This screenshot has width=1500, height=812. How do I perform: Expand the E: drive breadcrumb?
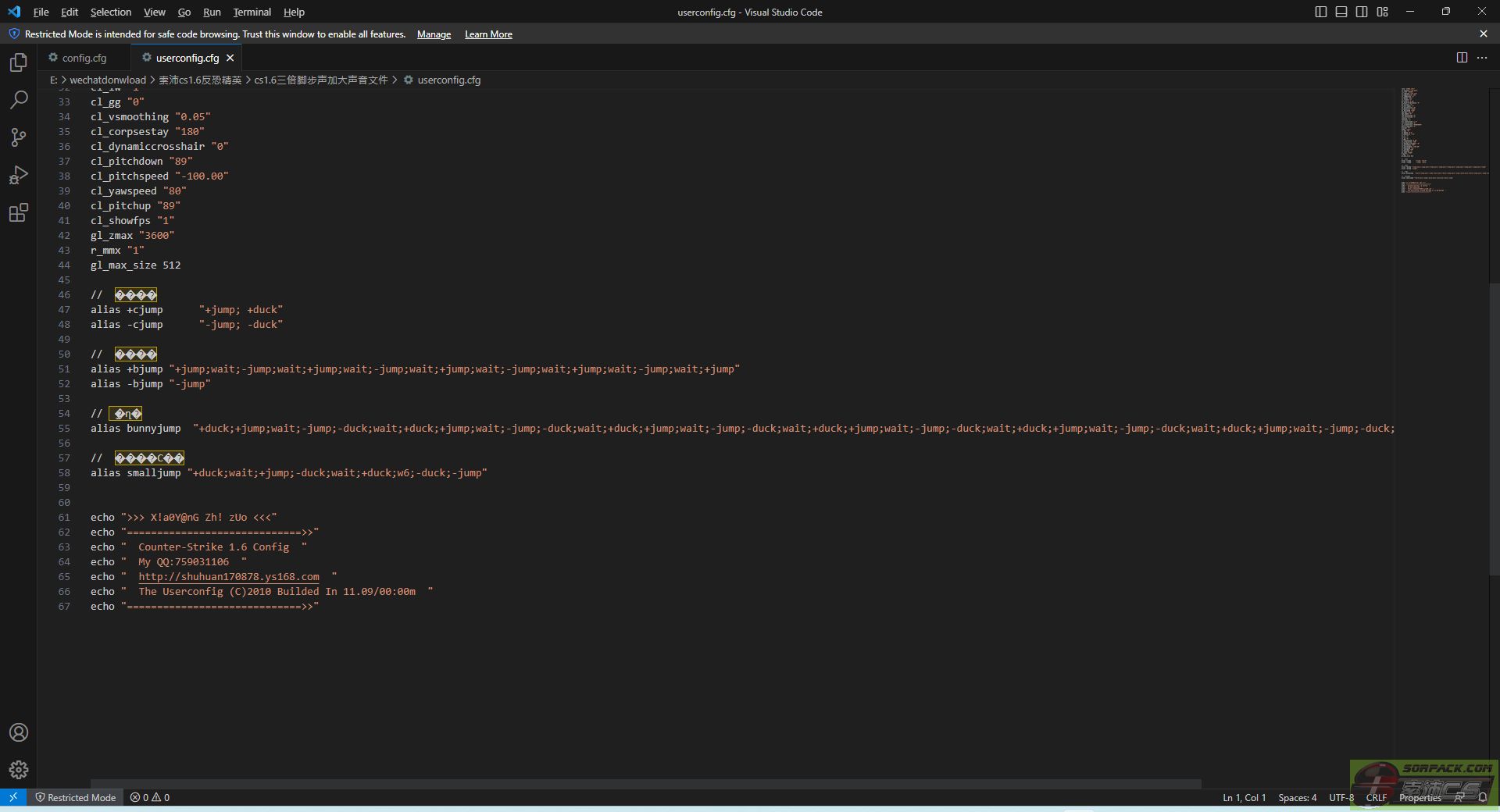click(53, 80)
